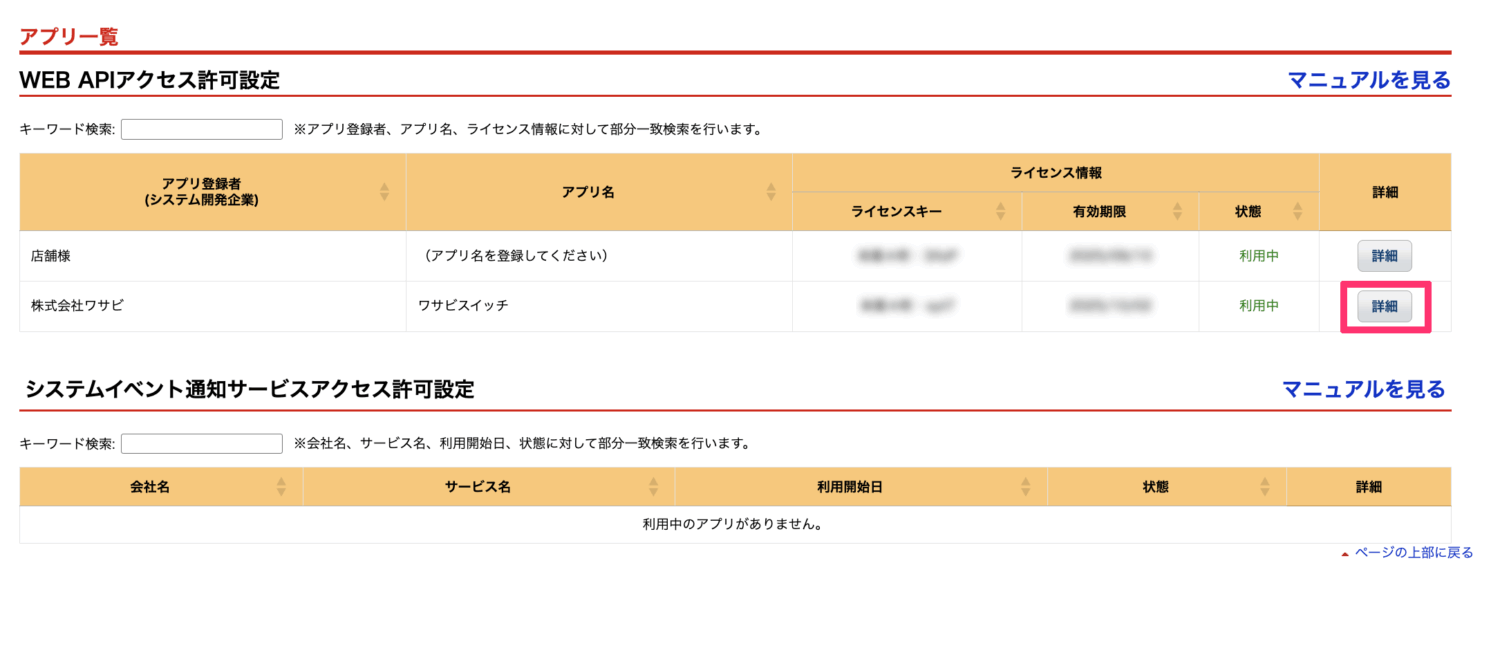Open システムイベント通知 マニュアルを見る link
This screenshot has width=1500, height=646.
[1364, 389]
